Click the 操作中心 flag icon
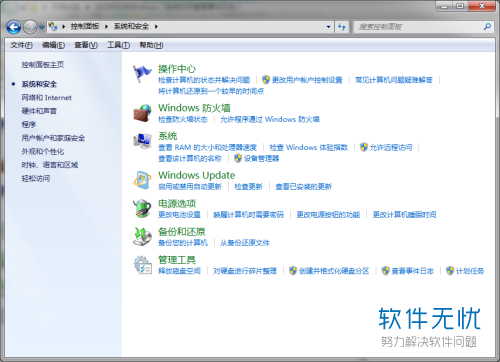 pyautogui.click(x=142, y=74)
